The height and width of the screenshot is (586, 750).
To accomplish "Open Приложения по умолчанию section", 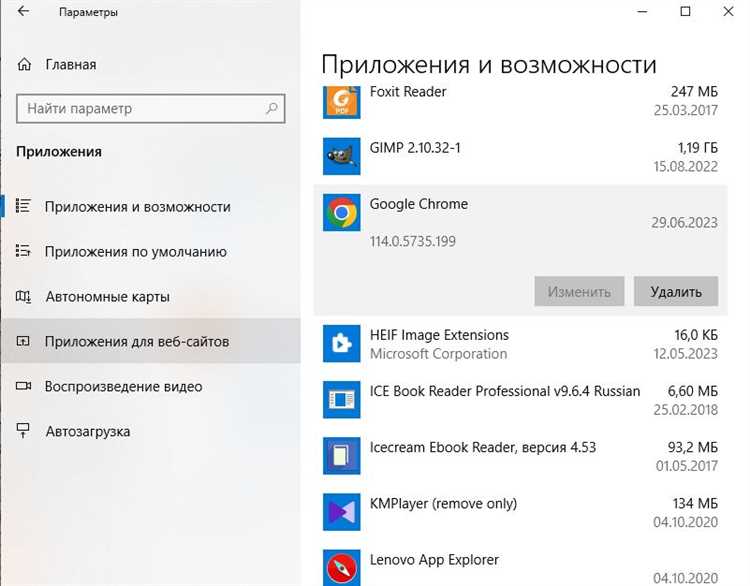I will (x=151, y=252).
